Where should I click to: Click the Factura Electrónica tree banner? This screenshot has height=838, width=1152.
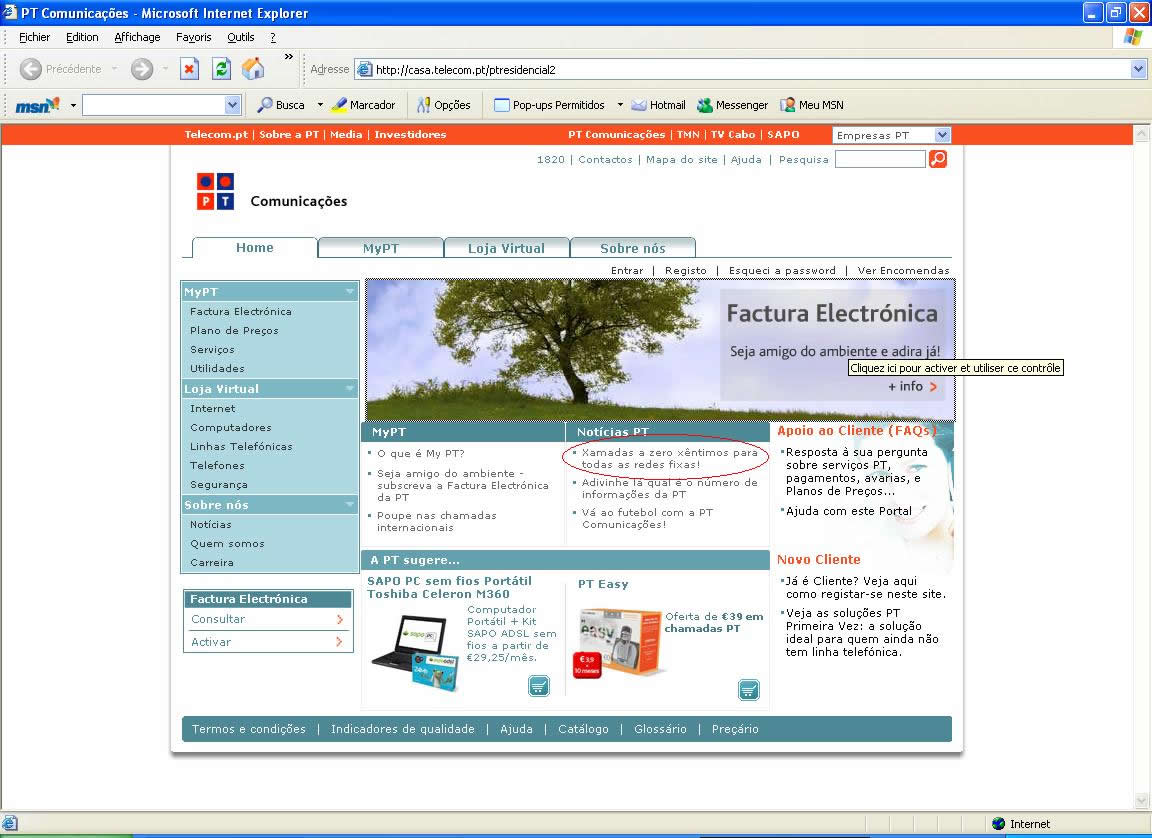660,350
